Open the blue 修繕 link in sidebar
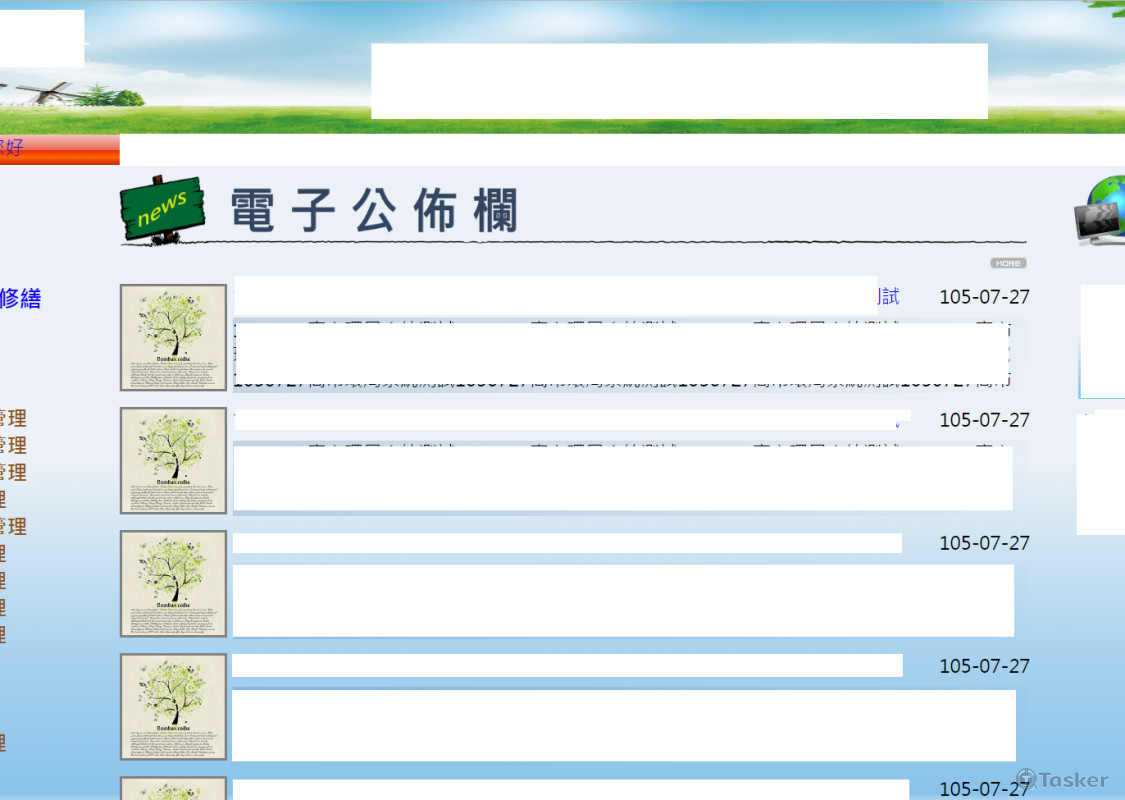This screenshot has height=800, width=1125. [20, 298]
